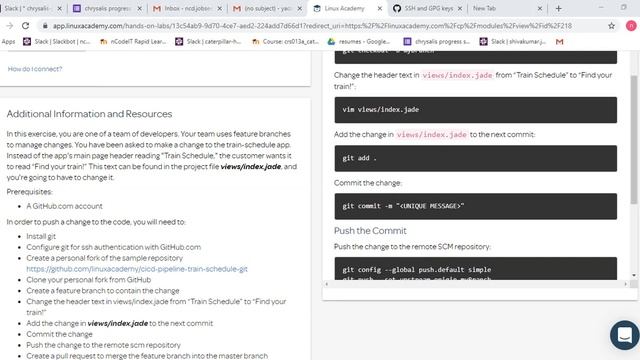Reload the page with the refresh icon
This screenshot has width=640, height=360.
25,26
